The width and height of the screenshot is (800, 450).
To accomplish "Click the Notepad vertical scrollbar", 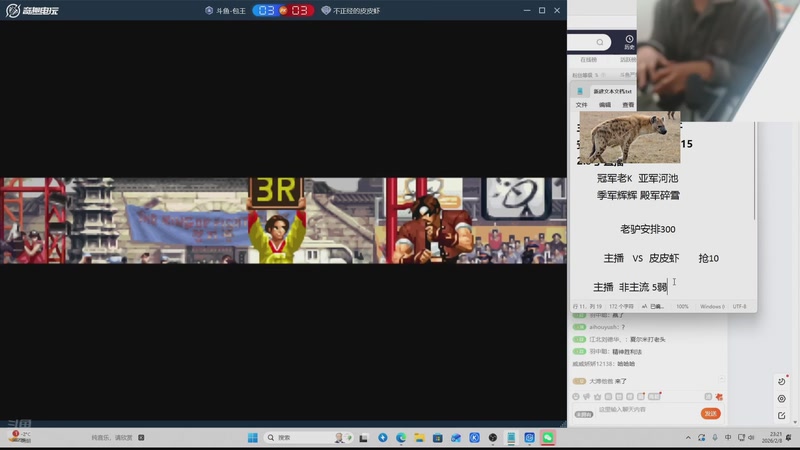I will click(755, 171).
